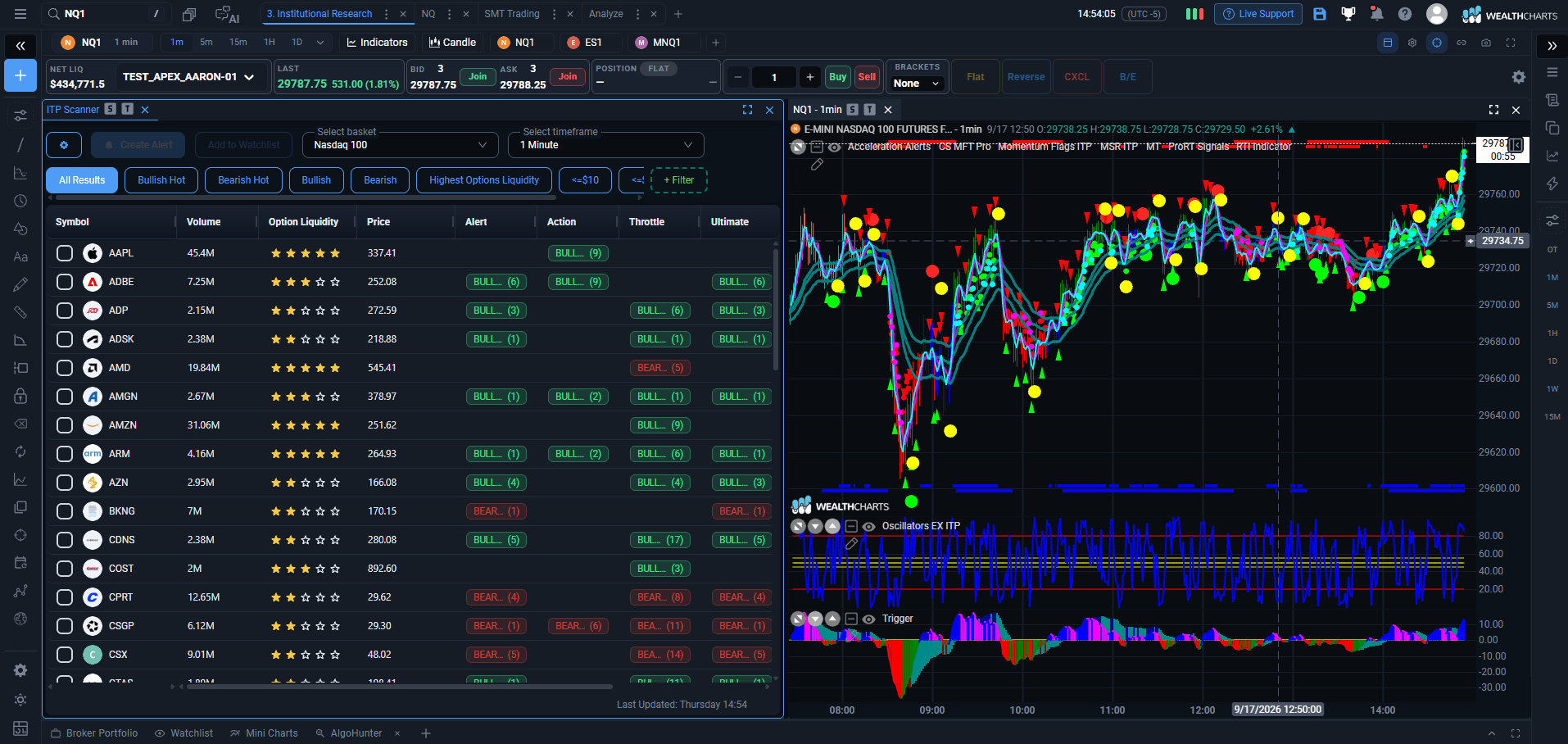Viewport: 1568px width, 744px height.
Task: Select the text annotation tool
Action: [x=20, y=256]
